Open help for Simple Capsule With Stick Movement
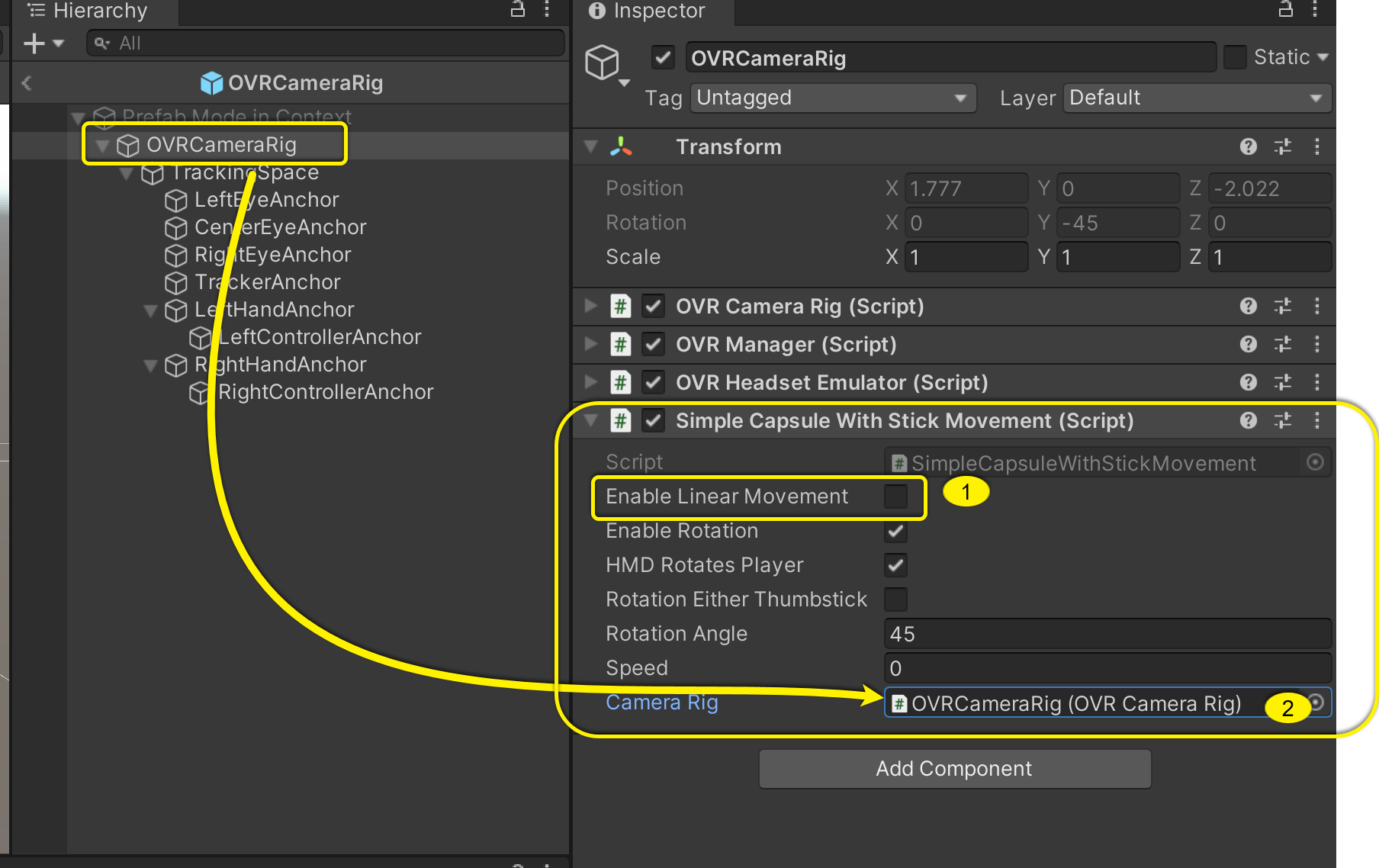The height and width of the screenshot is (868, 1379). coord(1249,420)
